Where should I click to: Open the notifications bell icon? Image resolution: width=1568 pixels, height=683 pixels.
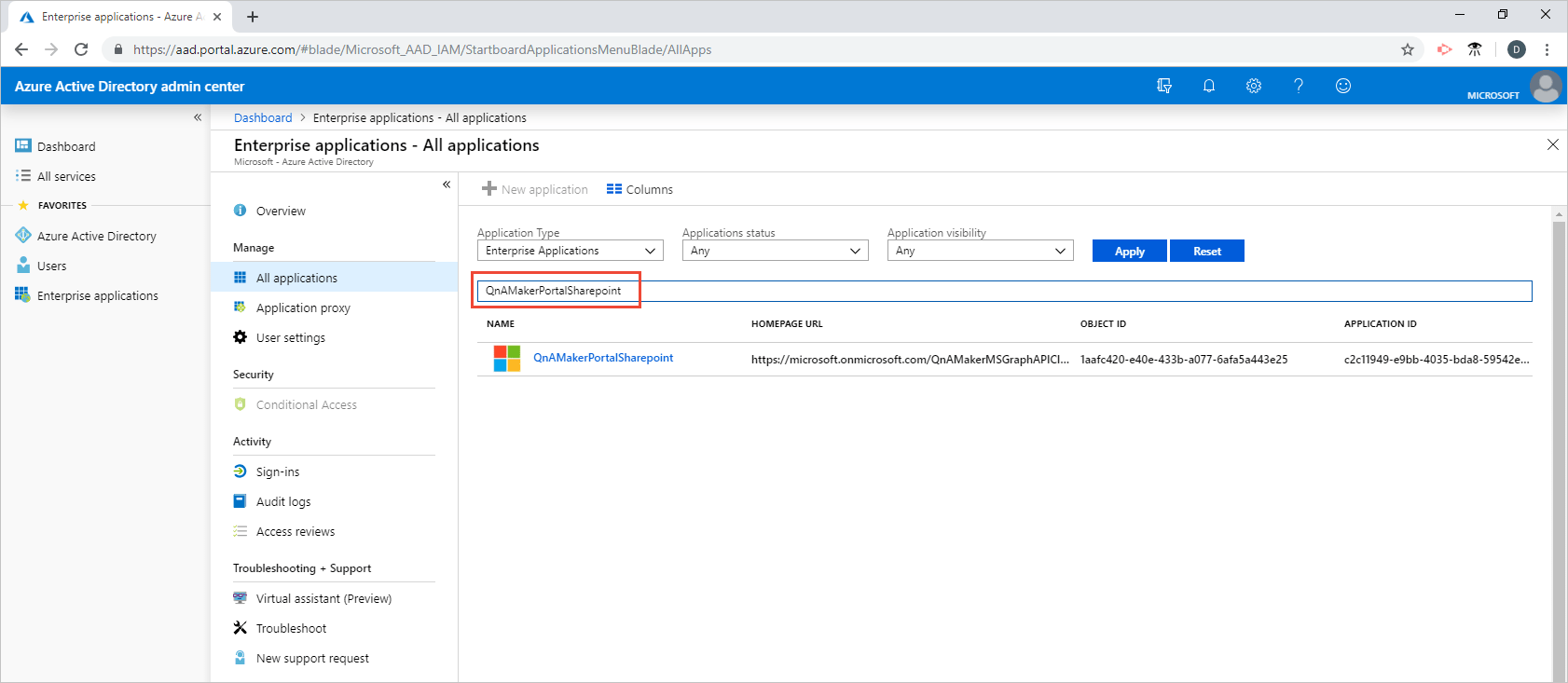tap(1208, 86)
